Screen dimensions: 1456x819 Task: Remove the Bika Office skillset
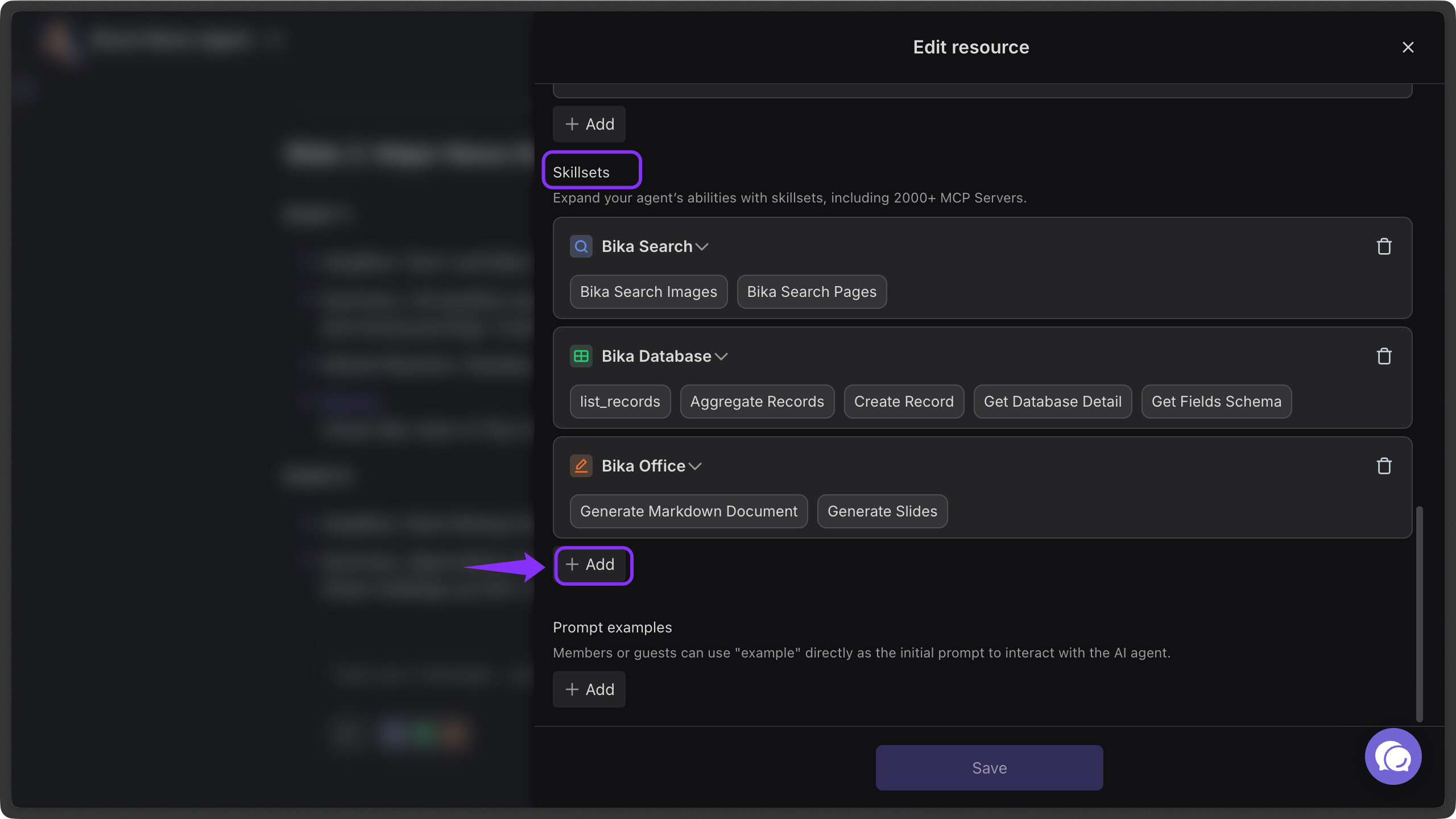tap(1384, 466)
